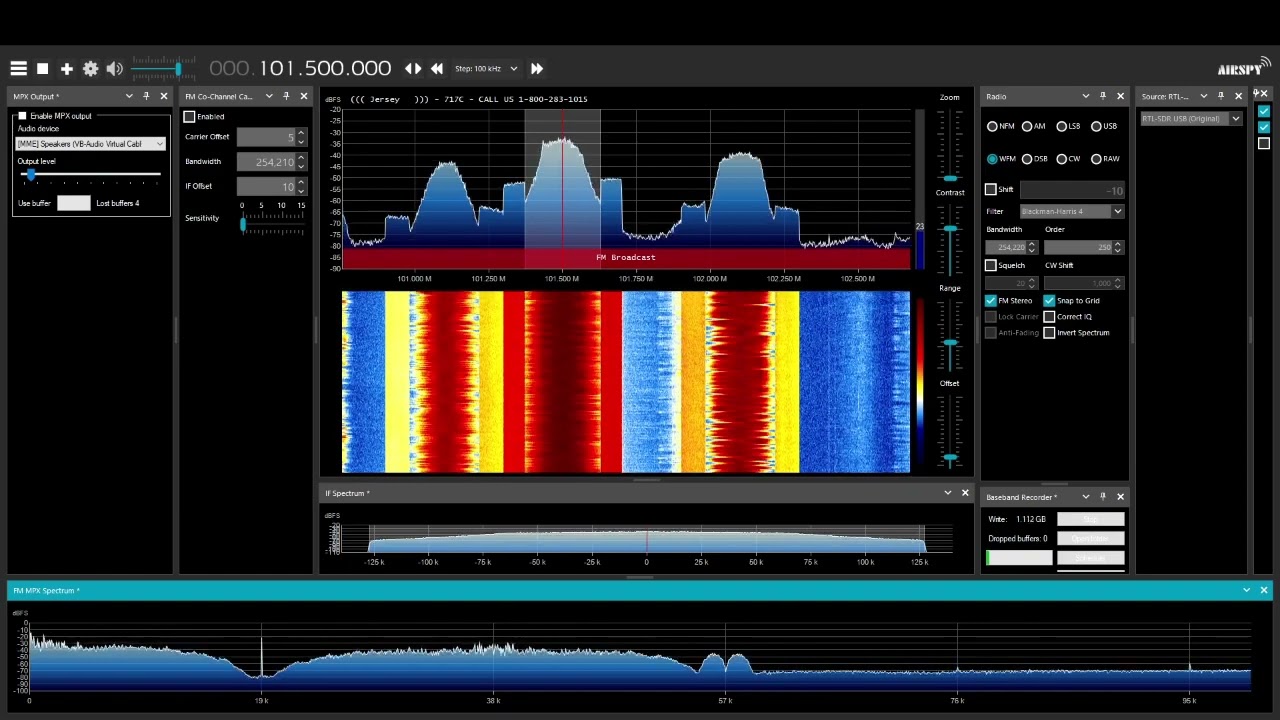The image size is (1280, 720).
Task: Open the main hamburger menu
Action: coord(18,68)
